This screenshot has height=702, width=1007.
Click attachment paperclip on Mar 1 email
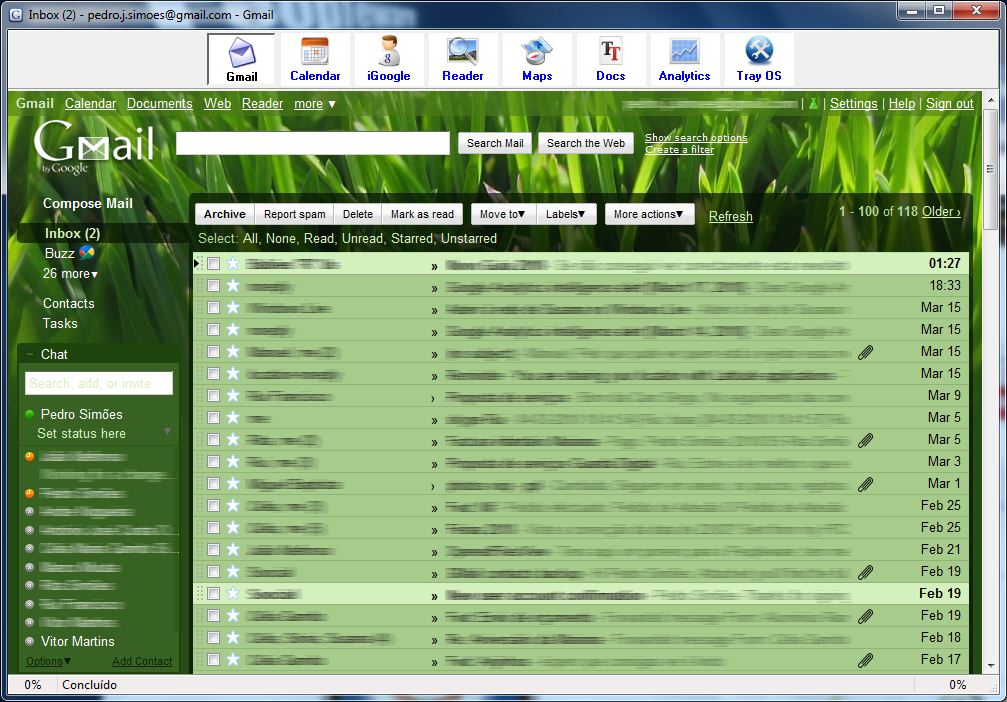pyautogui.click(x=865, y=484)
